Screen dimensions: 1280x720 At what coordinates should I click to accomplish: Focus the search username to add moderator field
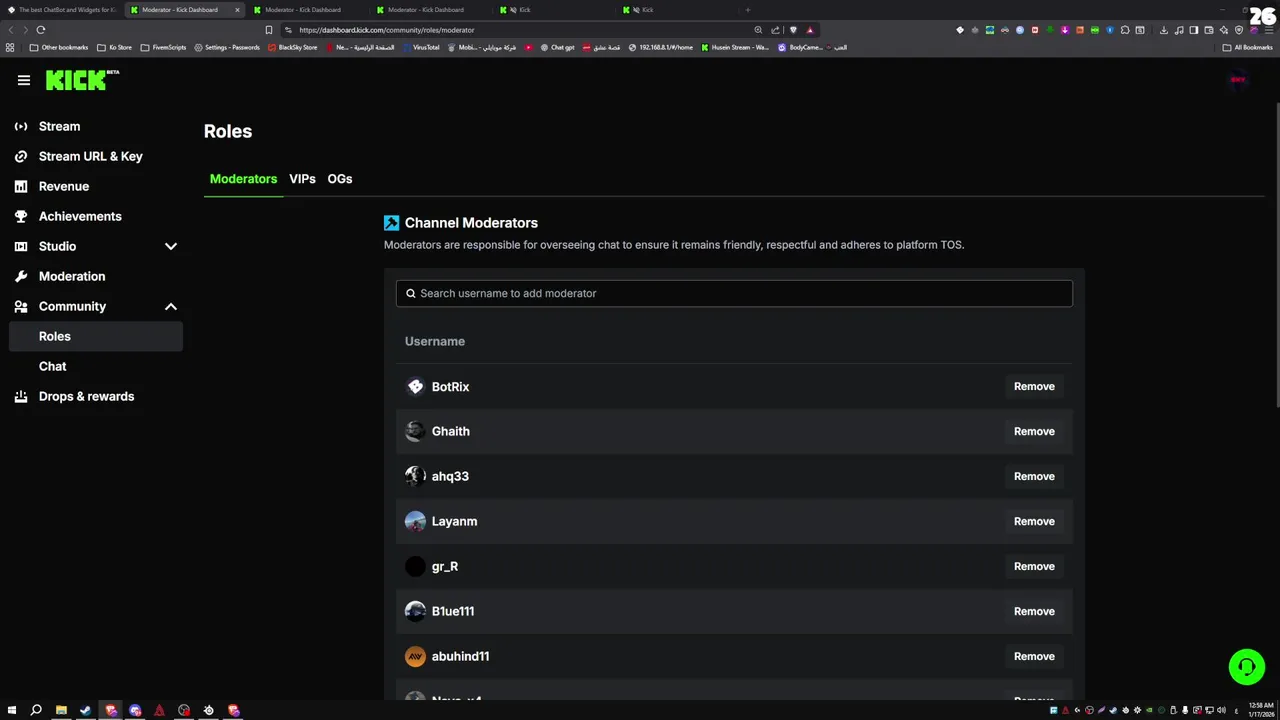point(734,293)
